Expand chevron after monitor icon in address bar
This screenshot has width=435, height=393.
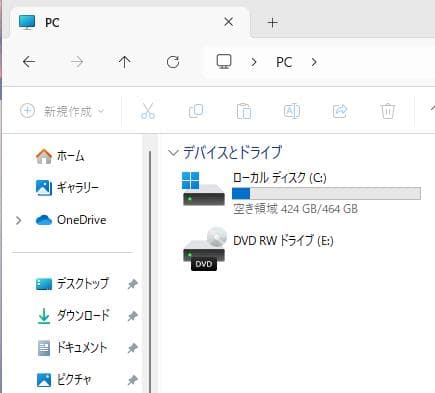pos(254,62)
